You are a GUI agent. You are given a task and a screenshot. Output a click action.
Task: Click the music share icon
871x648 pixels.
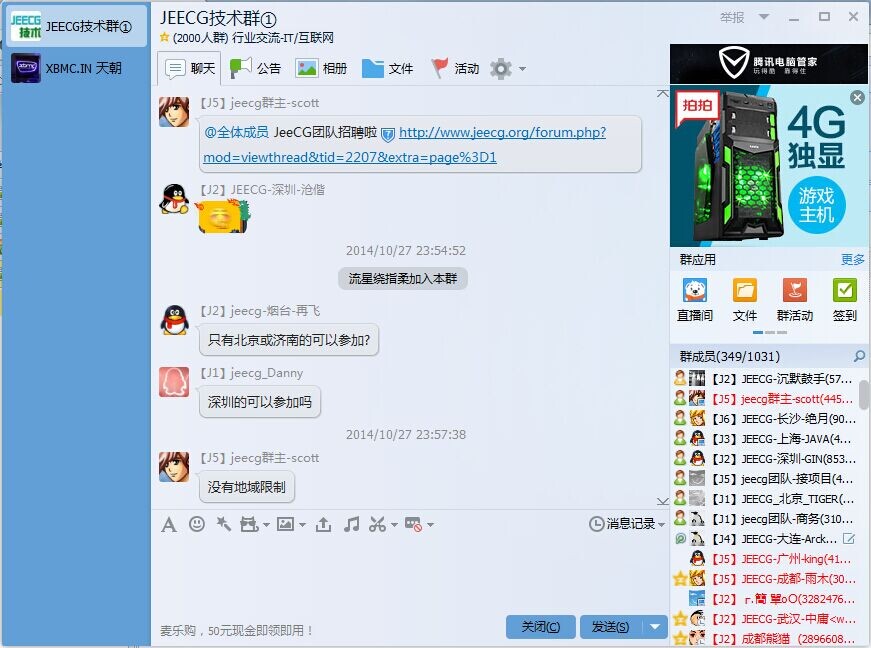point(351,524)
